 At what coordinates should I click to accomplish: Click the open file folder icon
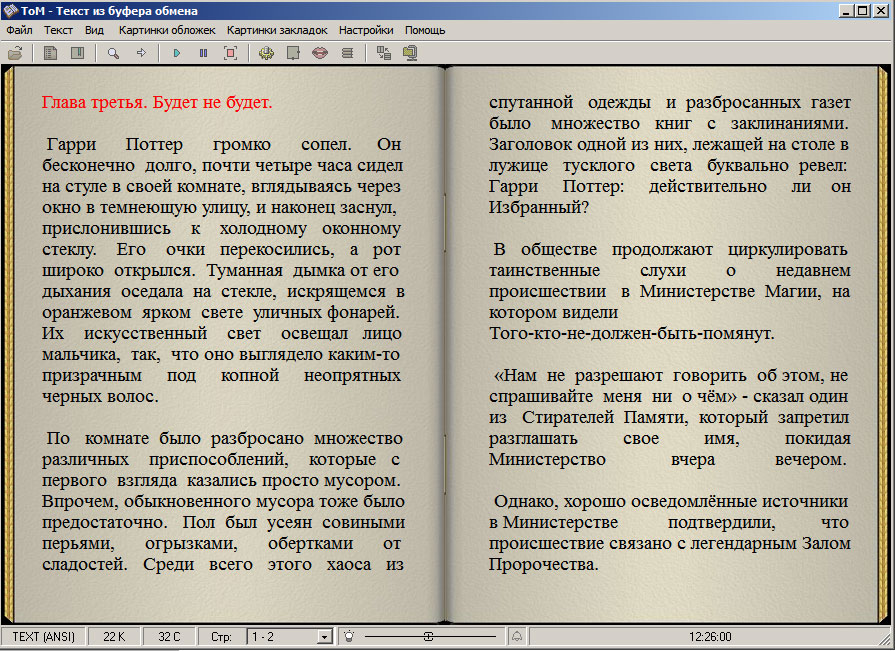point(15,53)
